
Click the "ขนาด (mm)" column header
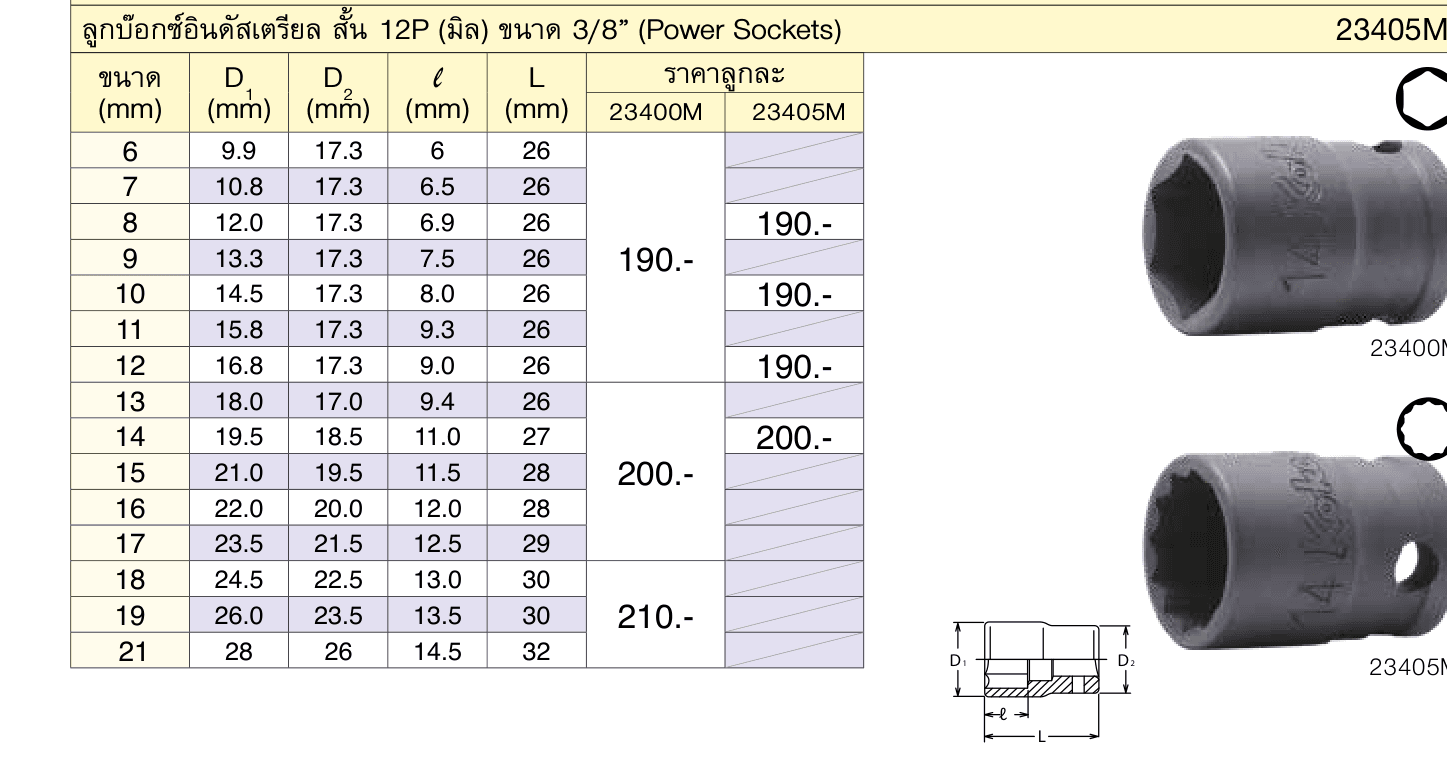130,93
